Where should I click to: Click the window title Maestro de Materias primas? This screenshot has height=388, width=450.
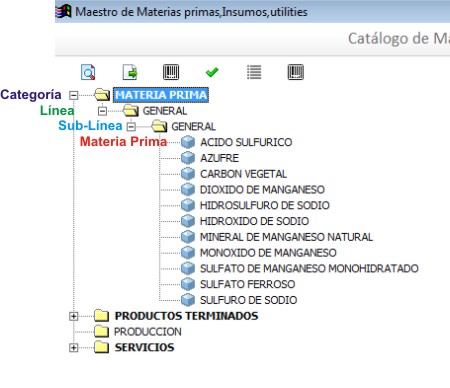[x=191, y=12]
